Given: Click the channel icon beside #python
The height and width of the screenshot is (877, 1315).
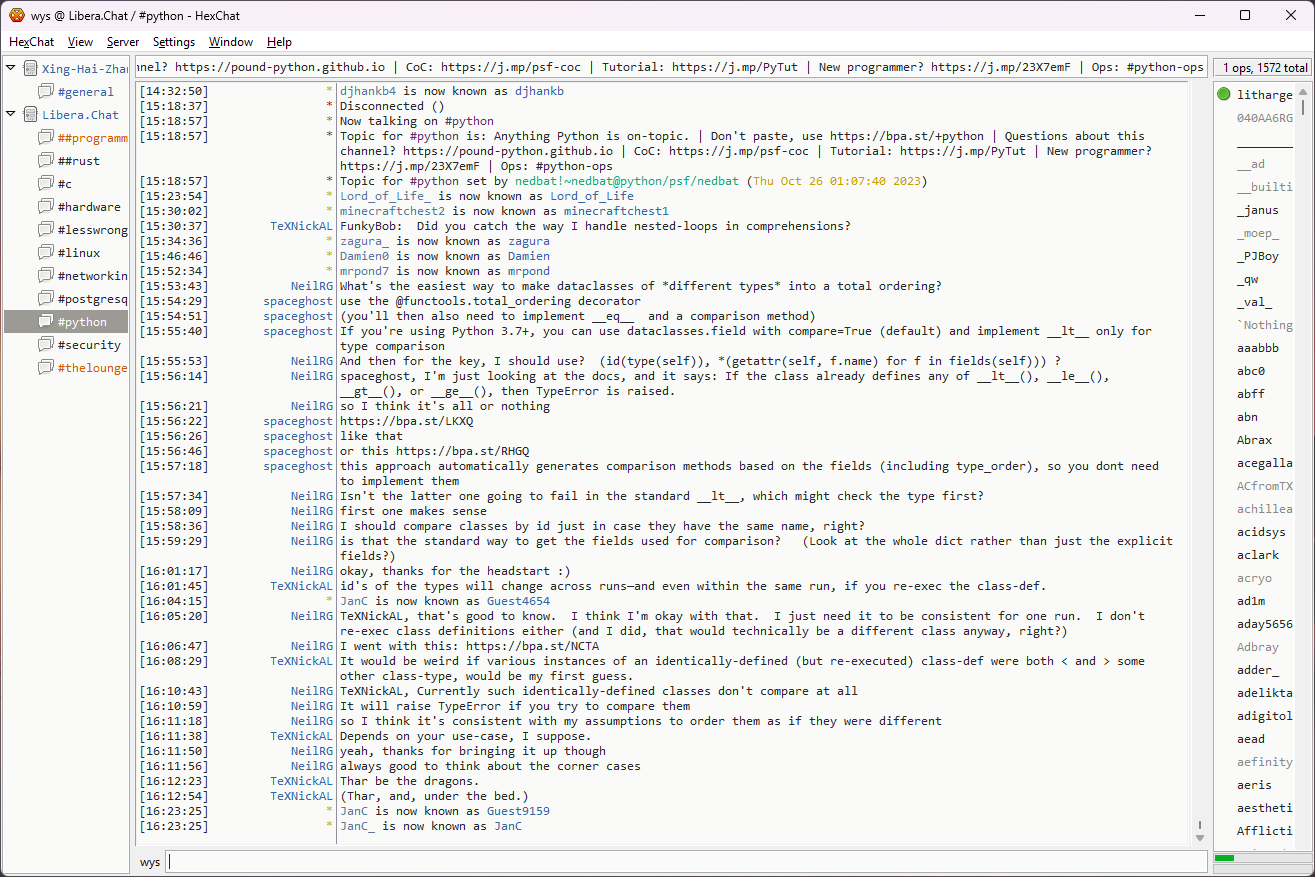Looking at the screenshot, I should [x=45, y=322].
